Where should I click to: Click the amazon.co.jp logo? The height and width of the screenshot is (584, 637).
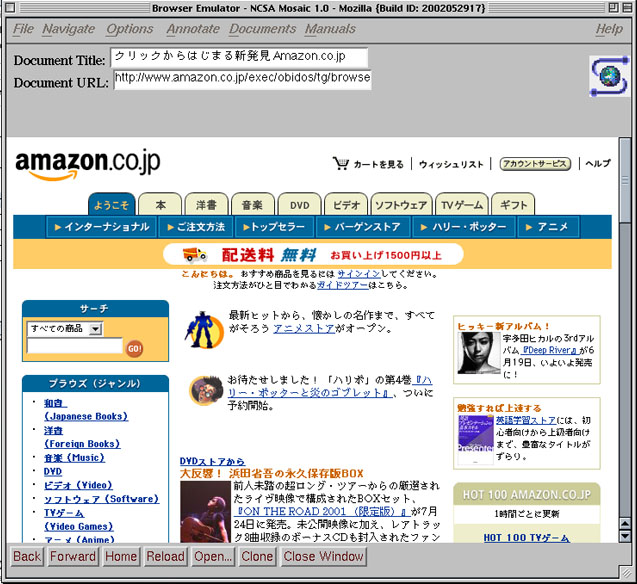click(x=88, y=165)
